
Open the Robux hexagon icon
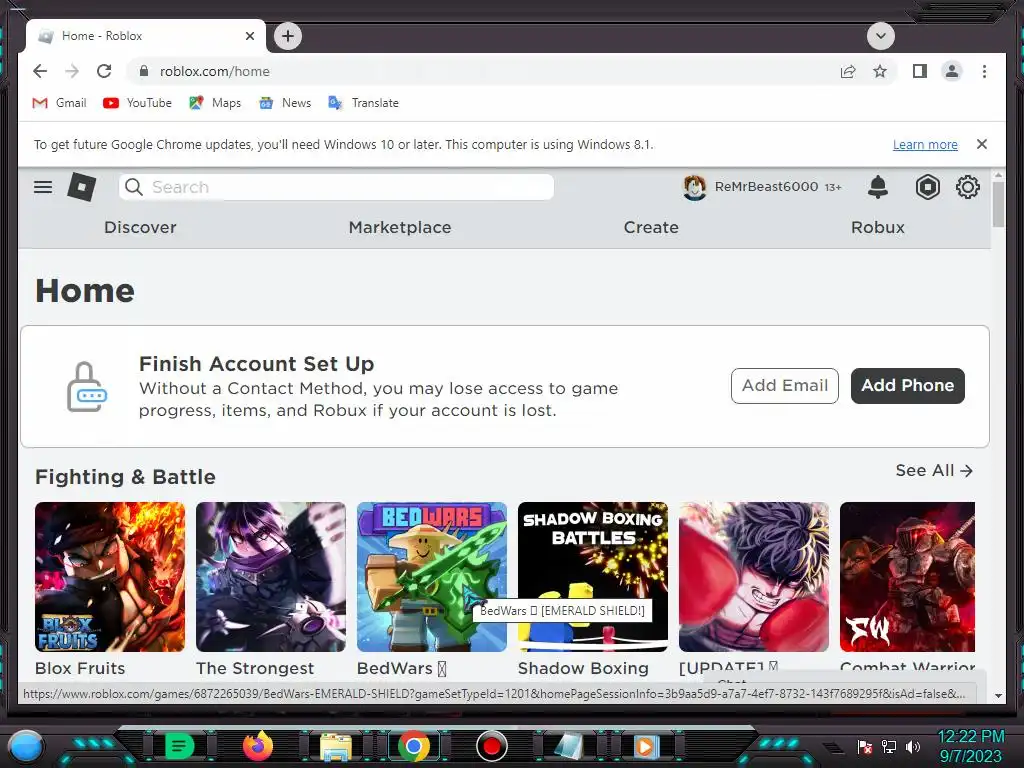coord(927,187)
